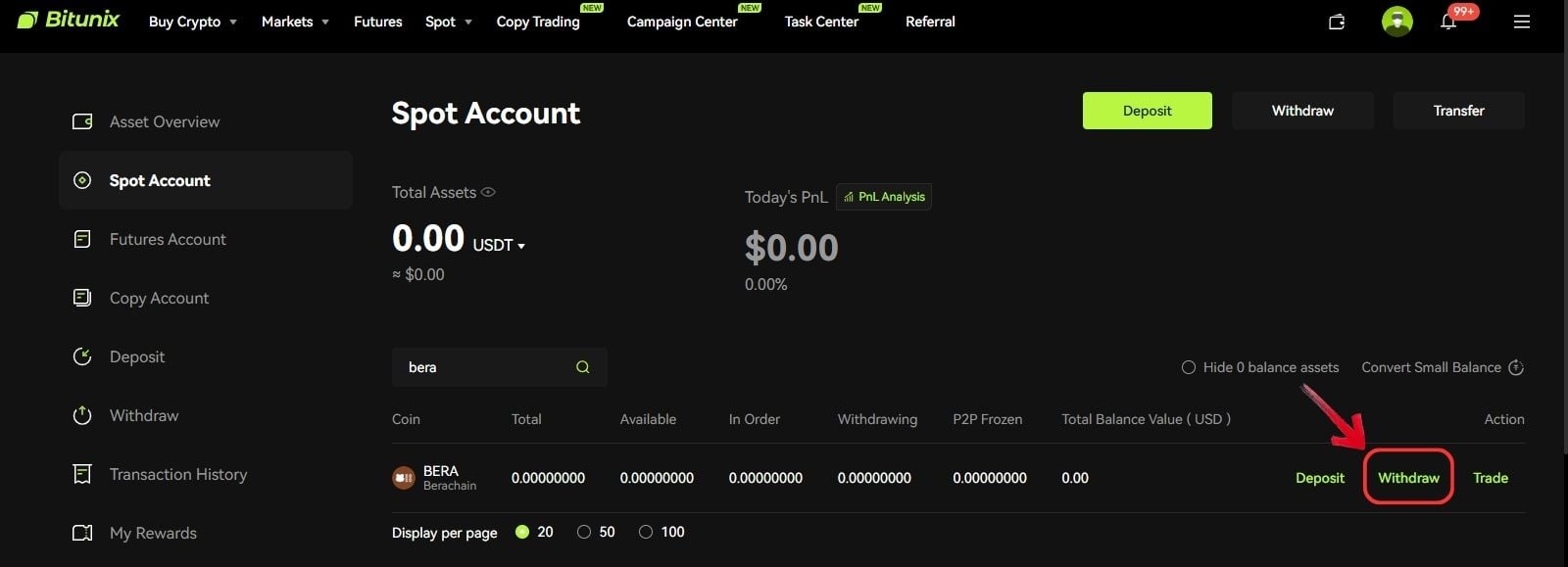Open the wallet icon in top bar

pos(1337,22)
